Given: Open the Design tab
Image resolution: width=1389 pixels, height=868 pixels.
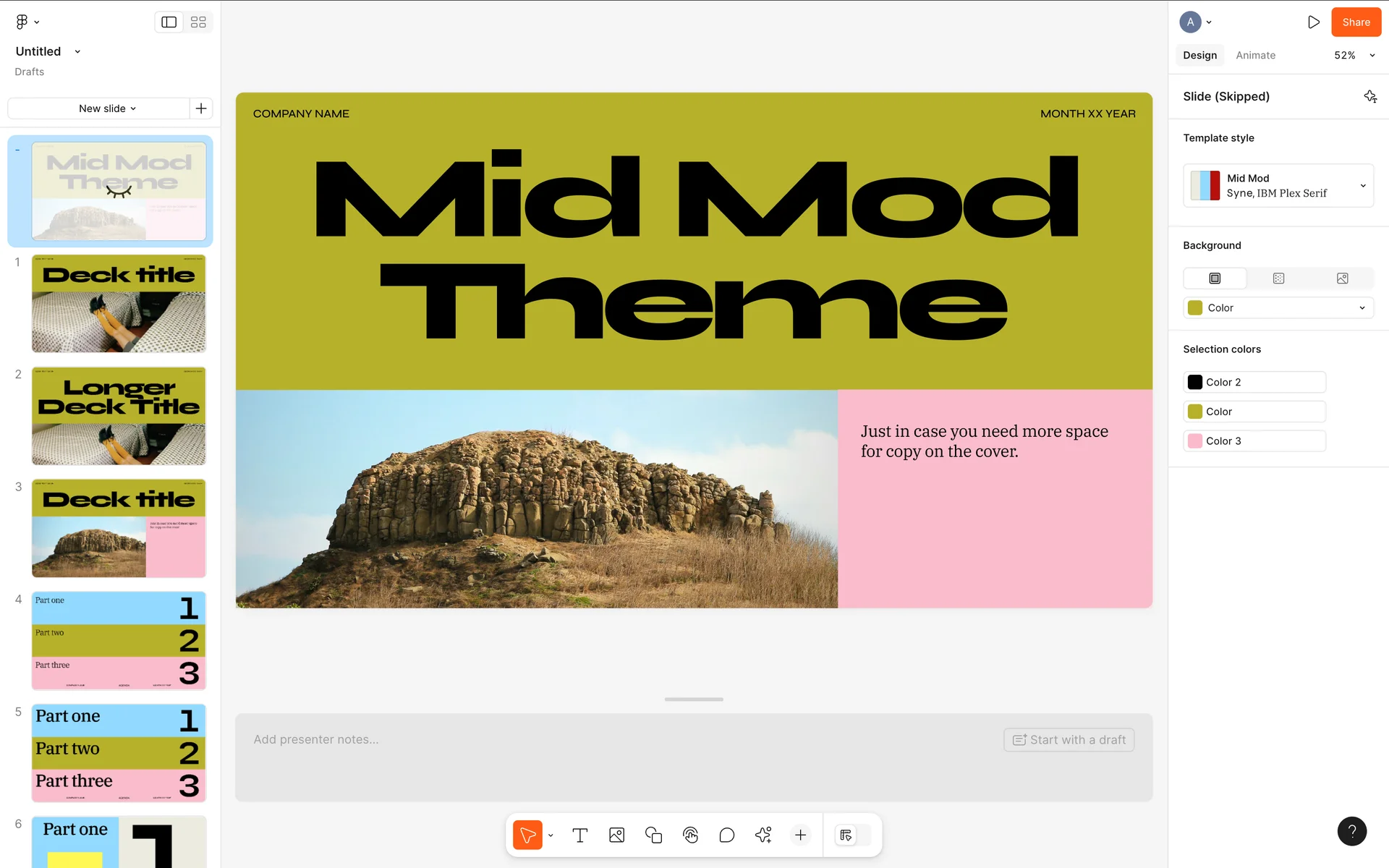Looking at the screenshot, I should (1199, 56).
